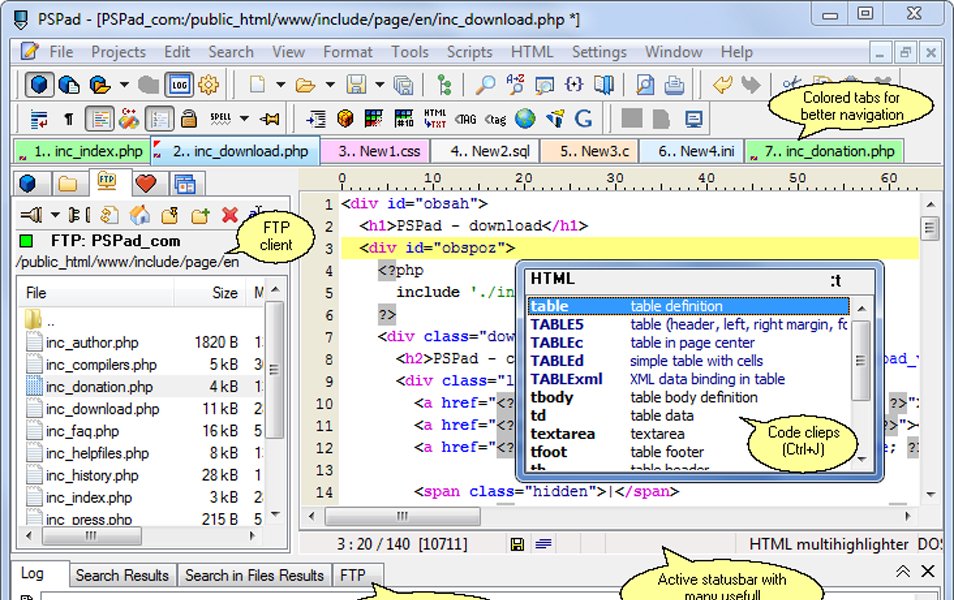Click the FTP red X delete icon
954x600 pixels.
[x=229, y=215]
